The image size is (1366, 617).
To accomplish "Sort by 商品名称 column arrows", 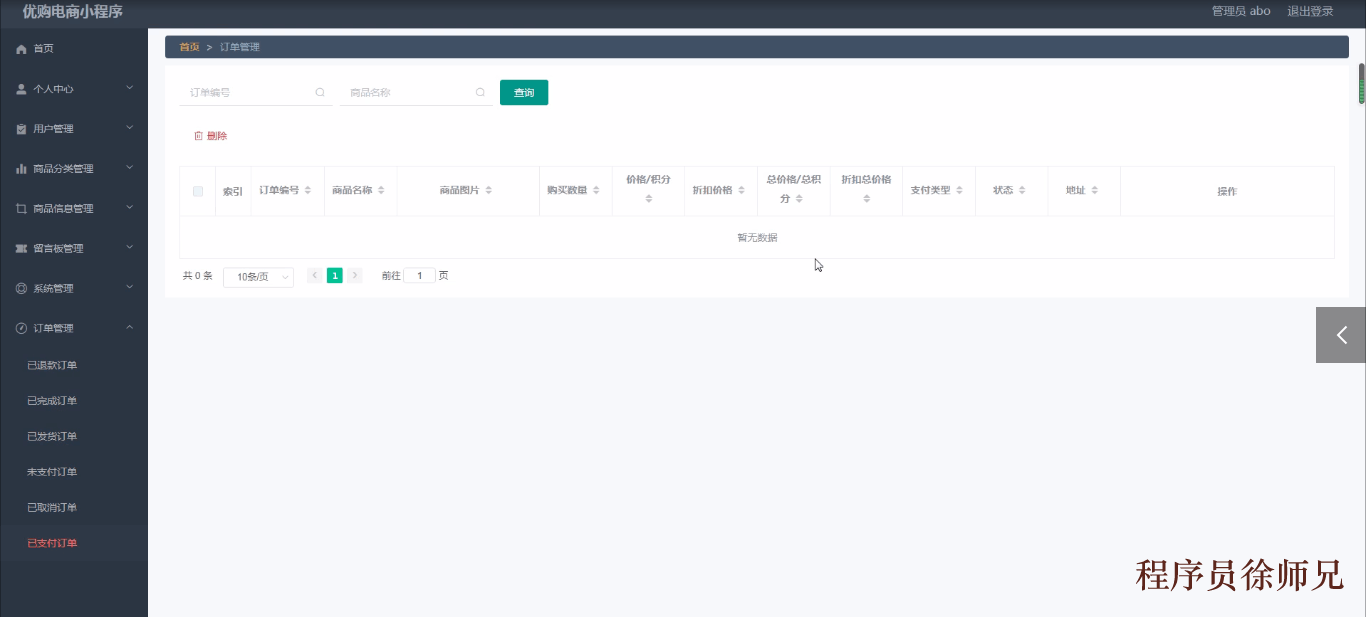I will pyautogui.click(x=381, y=190).
